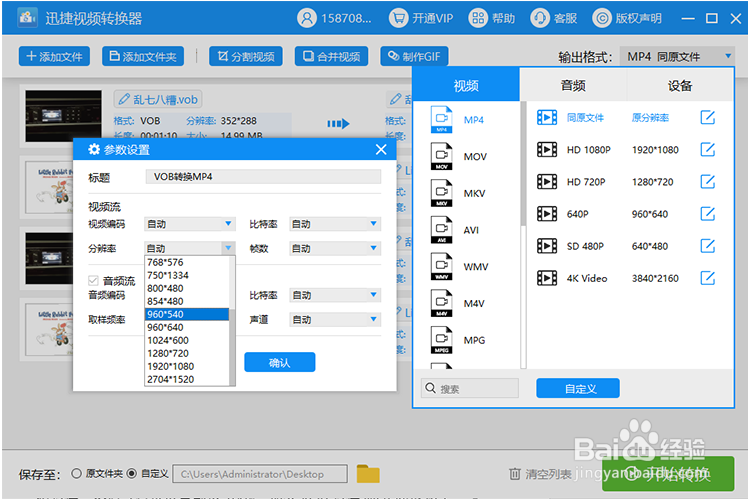Choose 1920*1080 in the resolution list

[x=187, y=366]
